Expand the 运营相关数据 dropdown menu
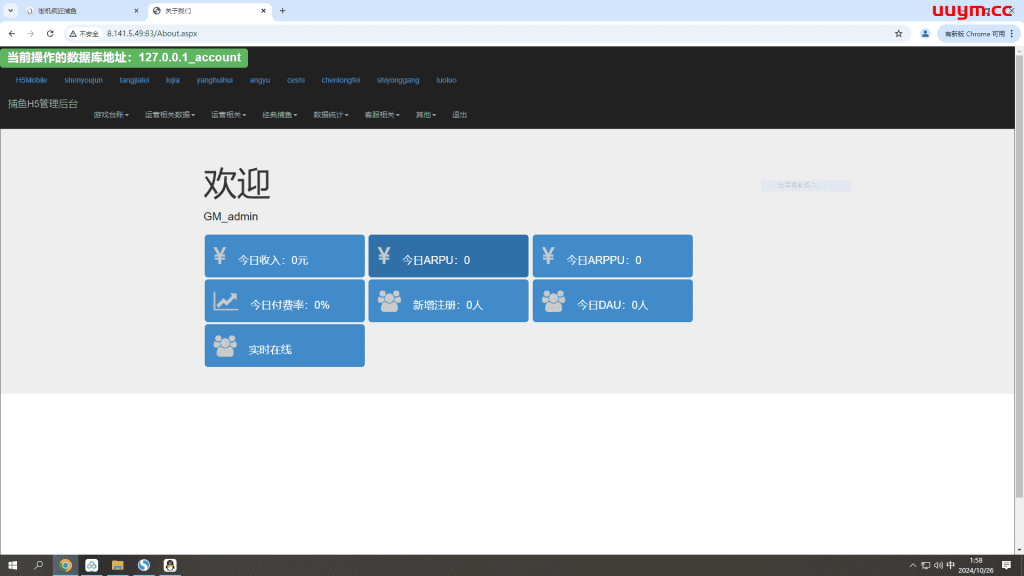This screenshot has height=576, width=1024. point(169,115)
